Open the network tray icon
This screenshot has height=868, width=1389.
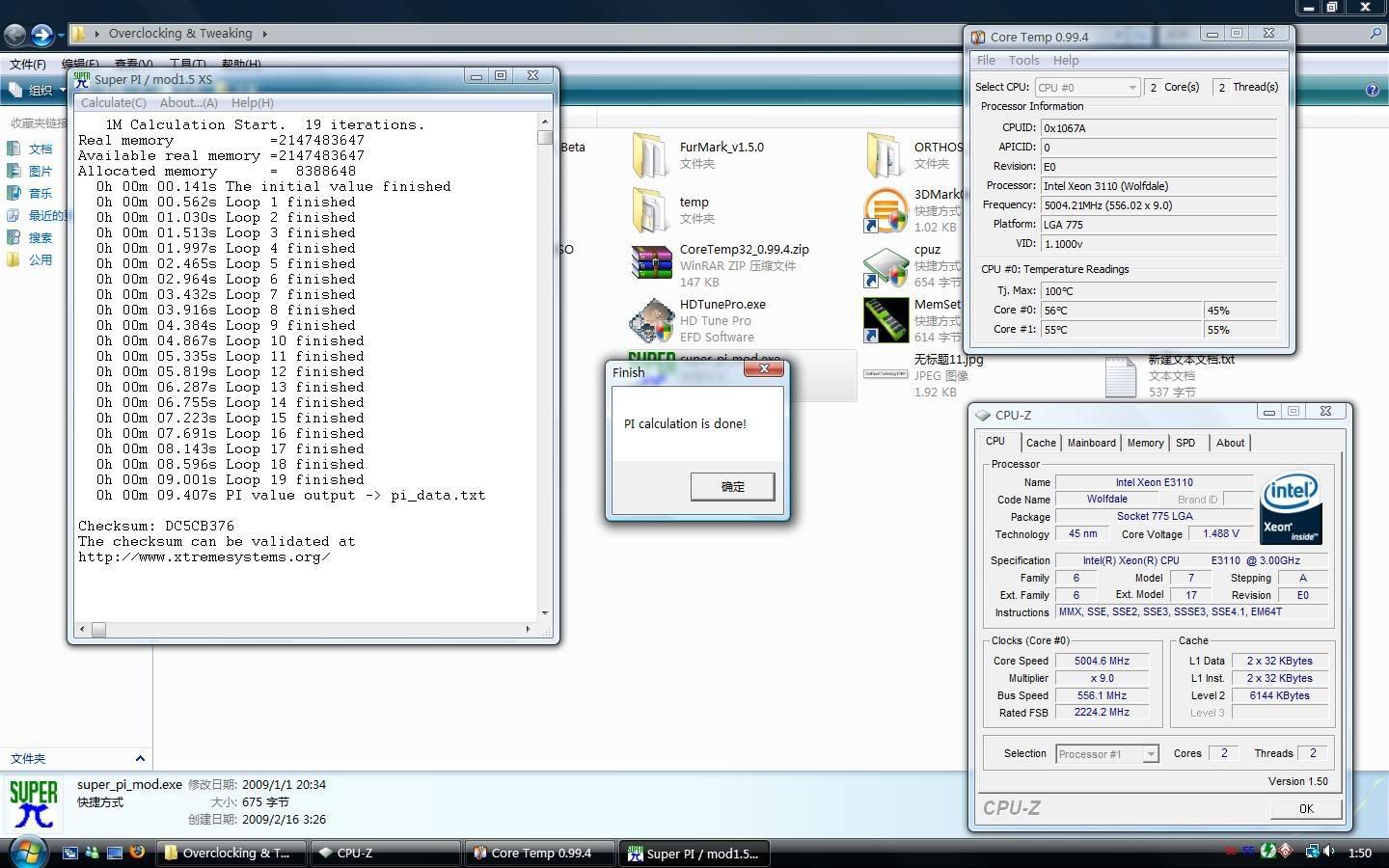click(1312, 852)
